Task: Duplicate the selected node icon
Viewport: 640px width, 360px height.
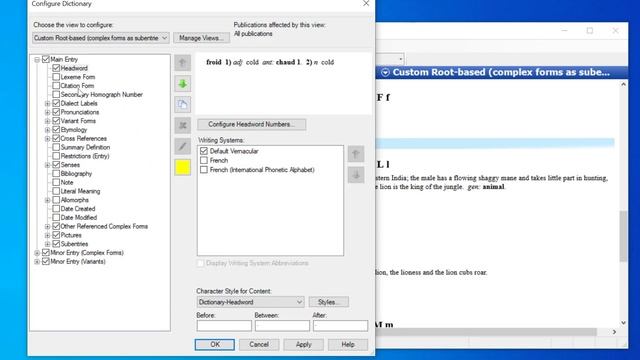Action: [182, 104]
